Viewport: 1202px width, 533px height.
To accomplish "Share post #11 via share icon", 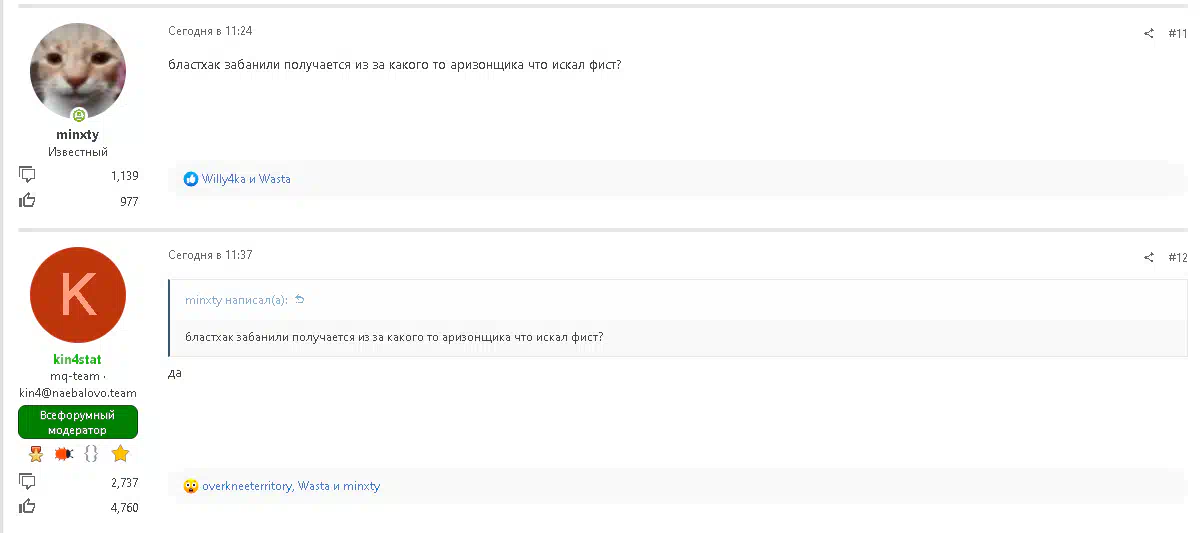I will 1149,34.
